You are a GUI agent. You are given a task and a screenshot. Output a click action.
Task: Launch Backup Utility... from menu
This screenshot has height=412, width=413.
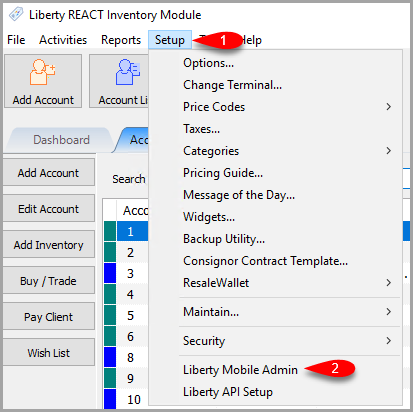pos(275,239)
